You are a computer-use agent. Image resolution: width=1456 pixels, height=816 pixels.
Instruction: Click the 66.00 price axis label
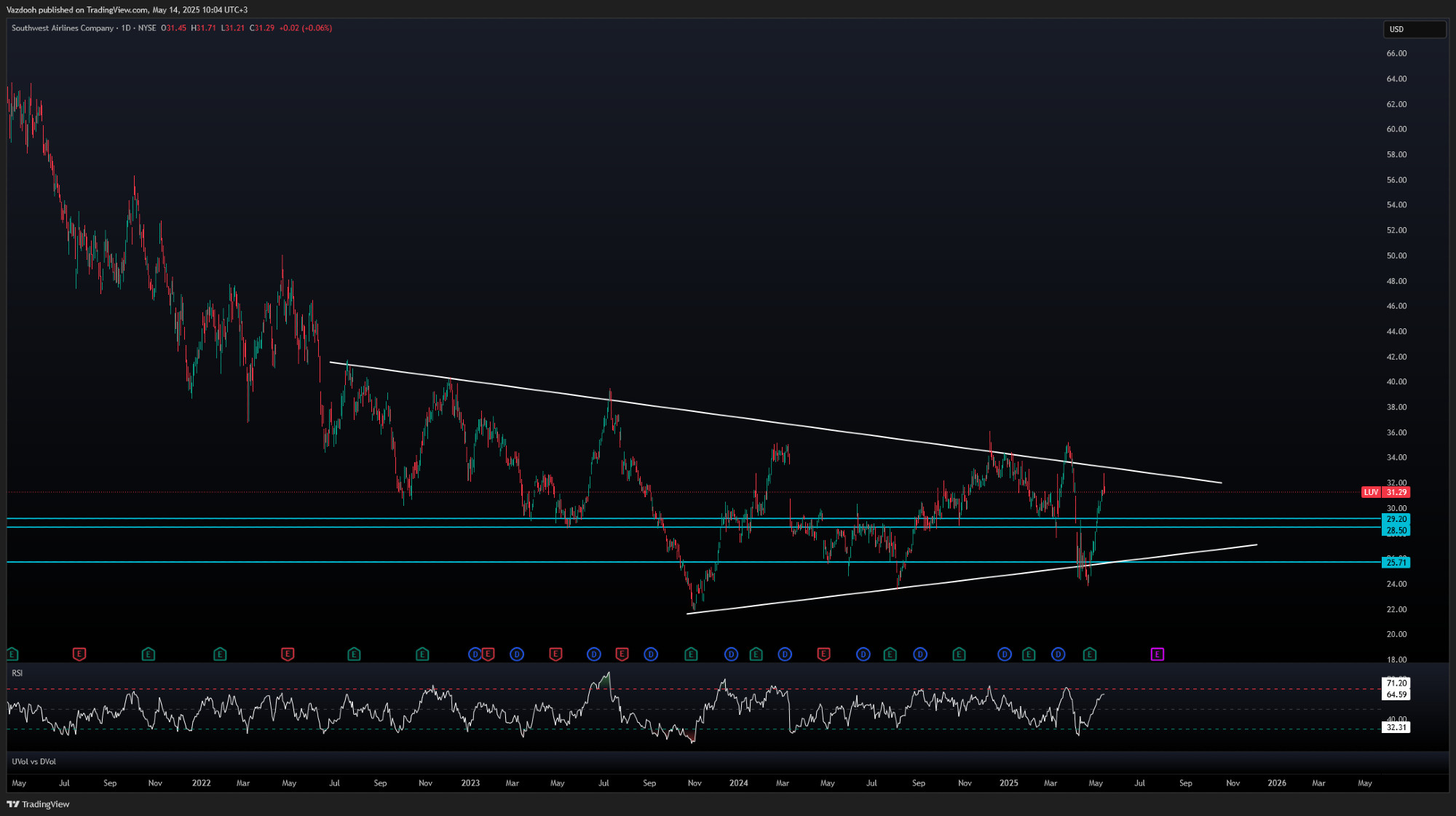point(1396,54)
